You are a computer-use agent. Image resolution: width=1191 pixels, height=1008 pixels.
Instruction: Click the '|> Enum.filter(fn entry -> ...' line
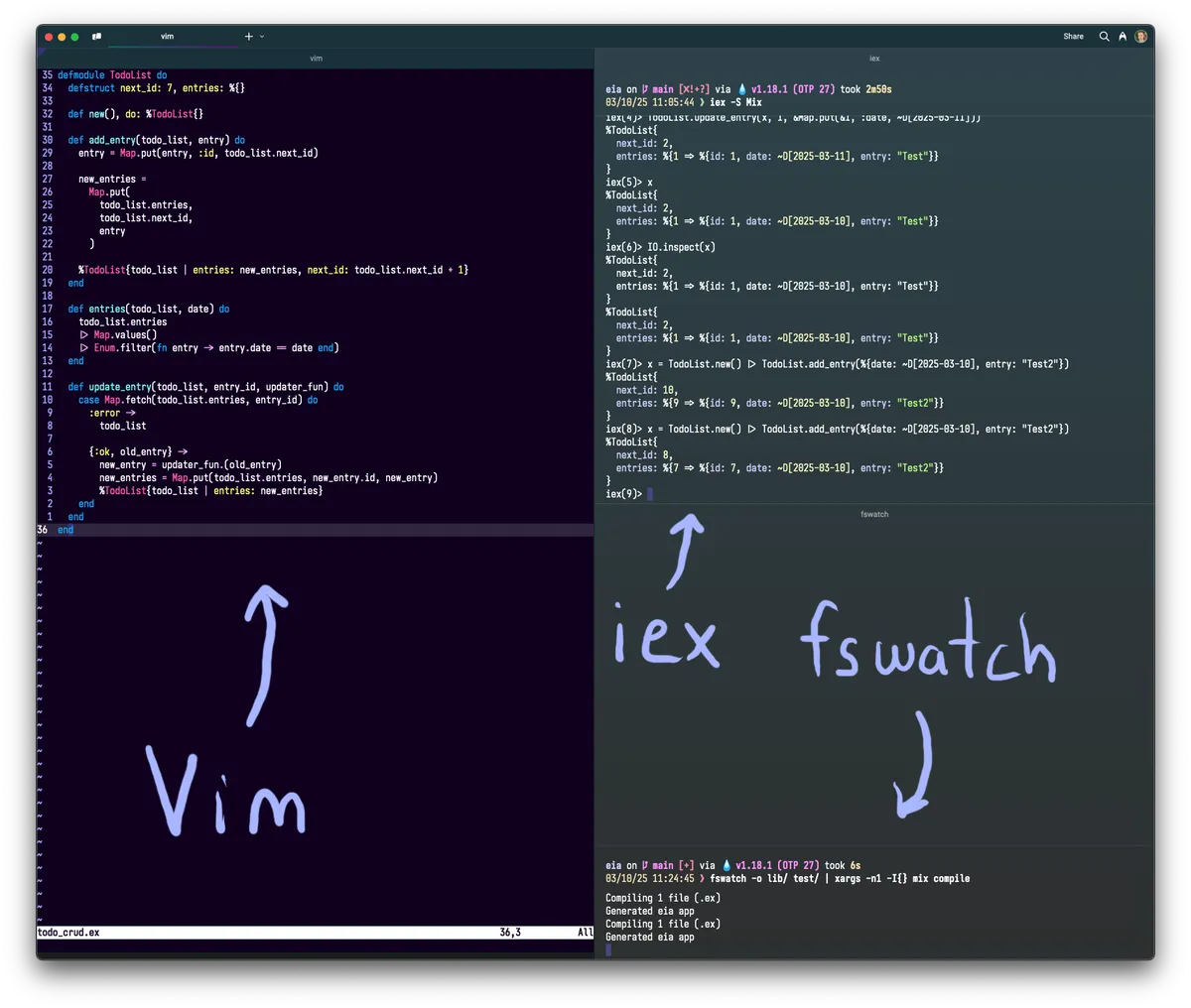coord(209,348)
